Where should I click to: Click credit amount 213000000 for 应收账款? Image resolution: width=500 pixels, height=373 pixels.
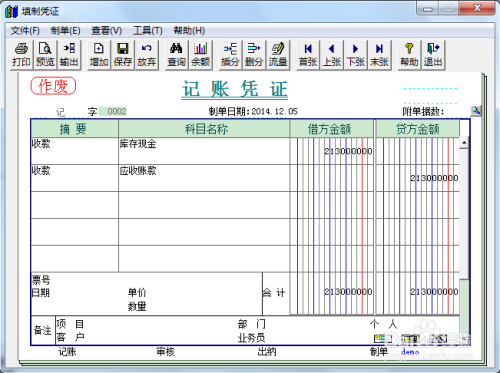pyautogui.click(x=434, y=178)
